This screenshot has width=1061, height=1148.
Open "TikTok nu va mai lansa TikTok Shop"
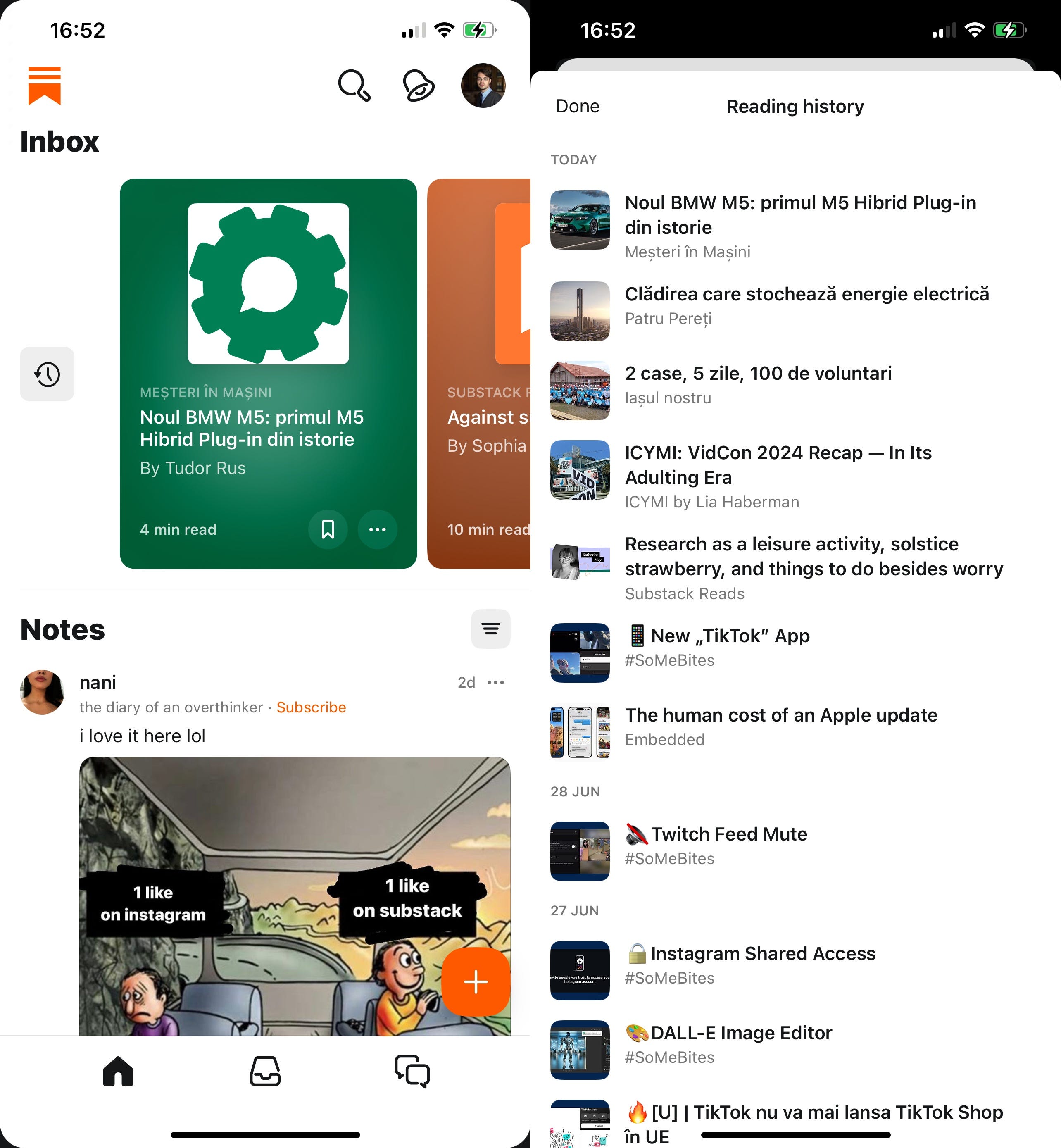pyautogui.click(x=796, y=1123)
